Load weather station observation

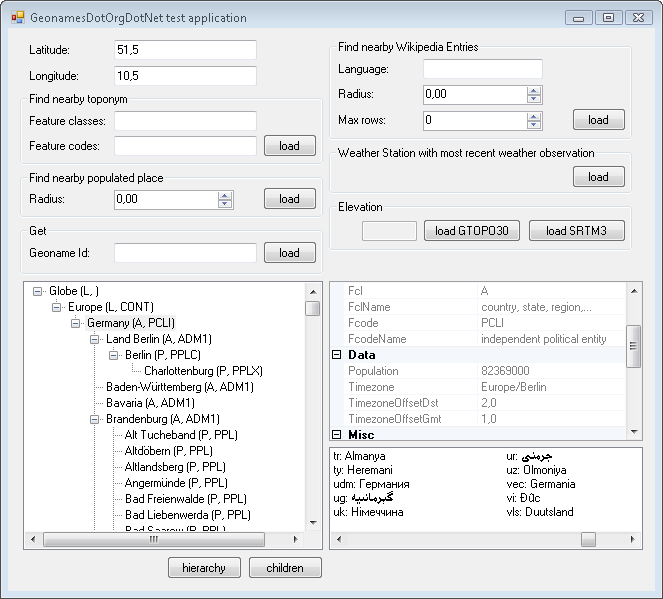click(x=599, y=177)
